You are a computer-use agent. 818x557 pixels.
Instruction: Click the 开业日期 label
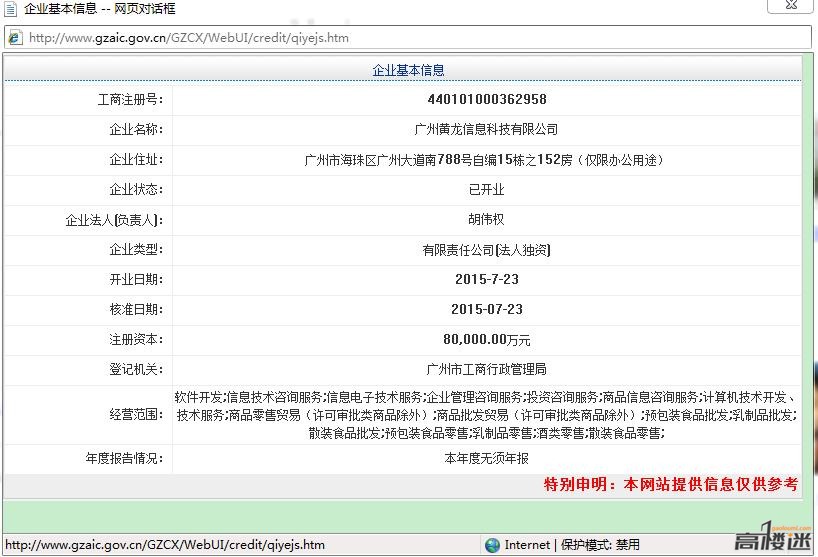[x=136, y=280]
